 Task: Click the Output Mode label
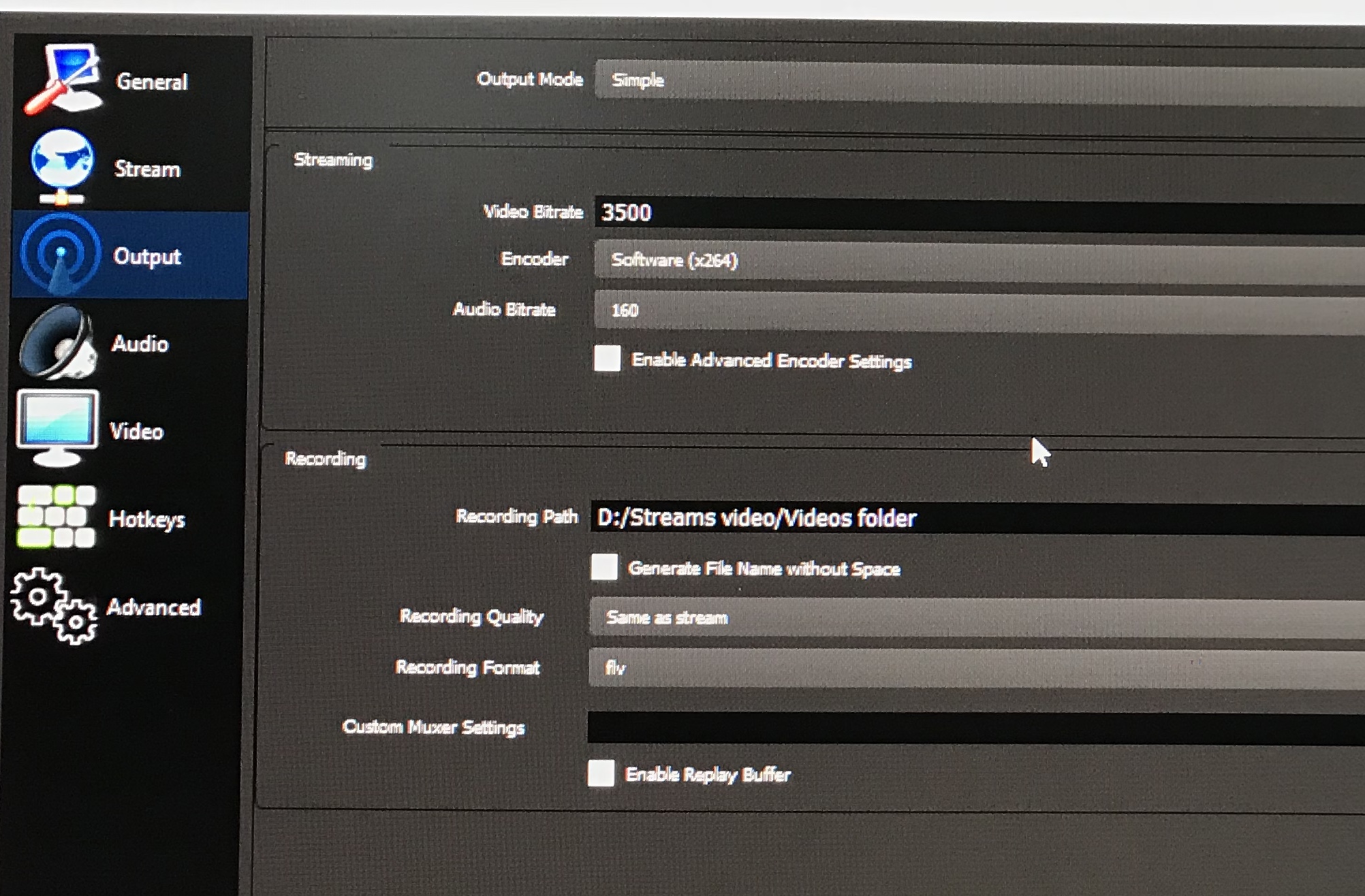530,80
